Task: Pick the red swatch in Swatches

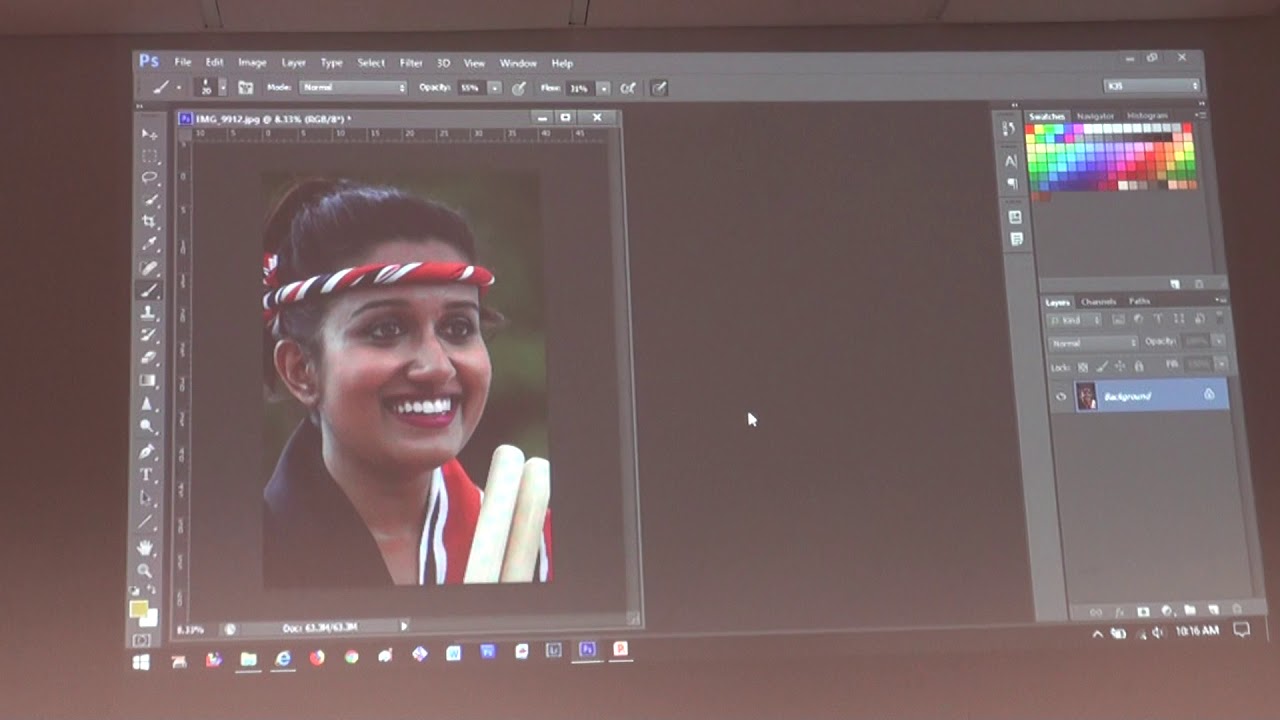Action: coord(1031,130)
